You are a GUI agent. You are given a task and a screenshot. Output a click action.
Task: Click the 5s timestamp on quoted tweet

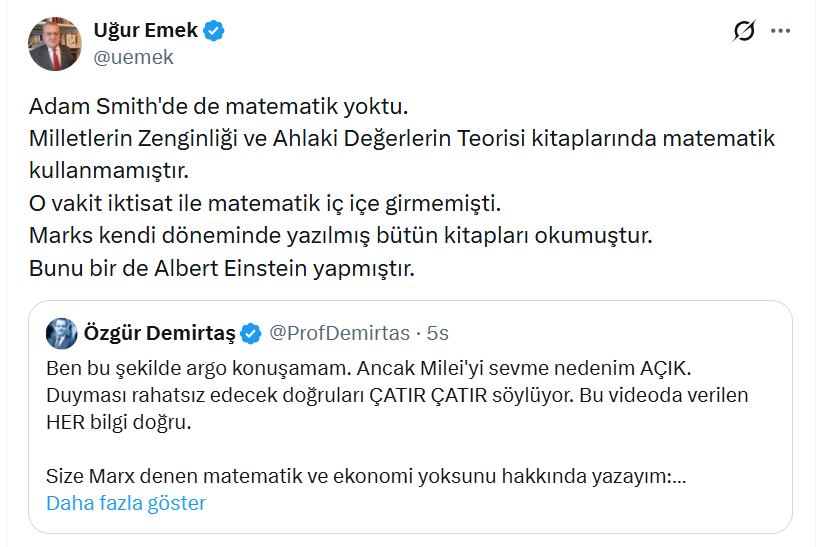[x=438, y=332]
